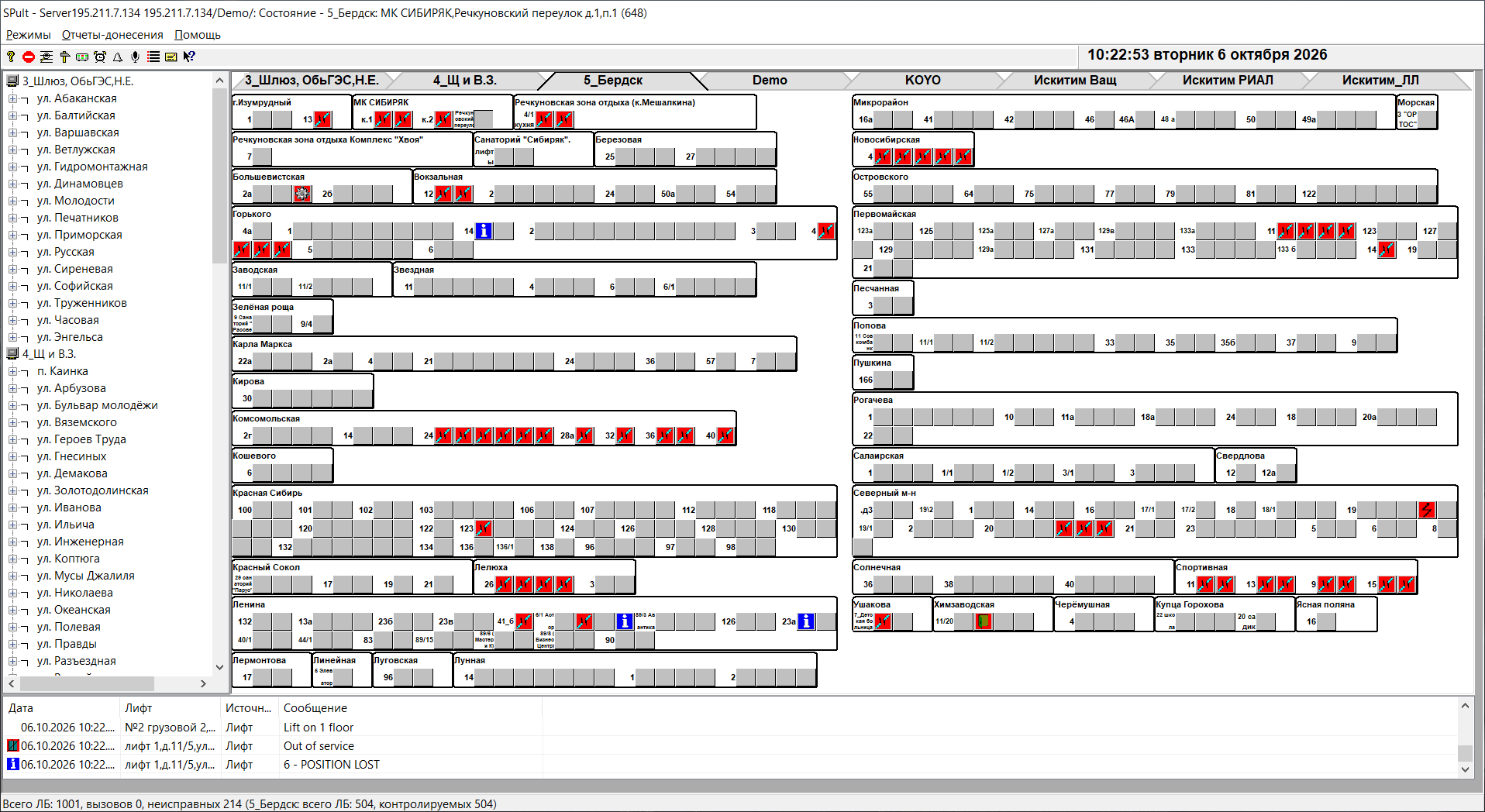
Task: Click the bell notification icon
Action: pyautogui.click(x=118, y=57)
